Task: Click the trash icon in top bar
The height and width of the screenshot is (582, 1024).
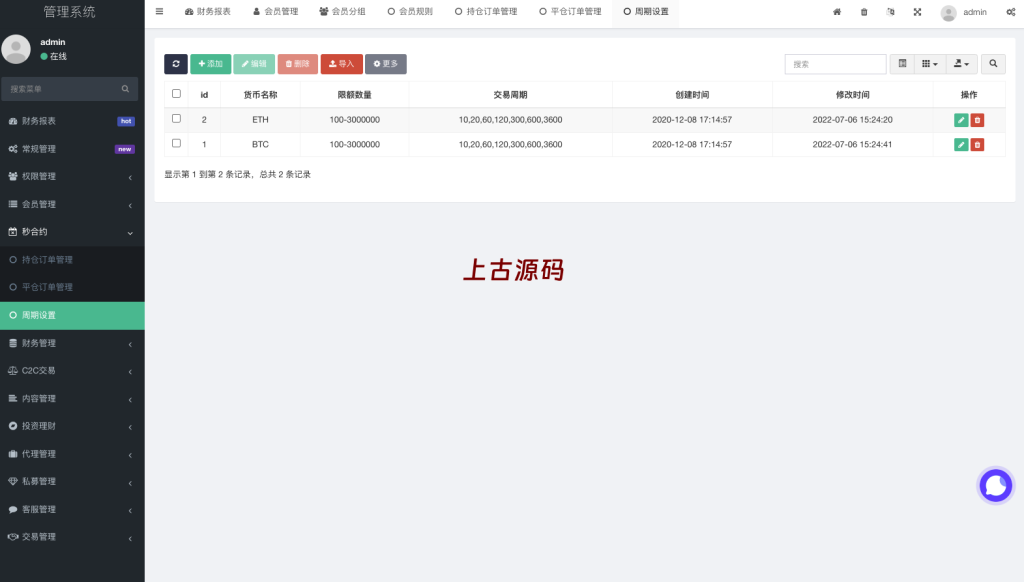Action: coord(864,12)
